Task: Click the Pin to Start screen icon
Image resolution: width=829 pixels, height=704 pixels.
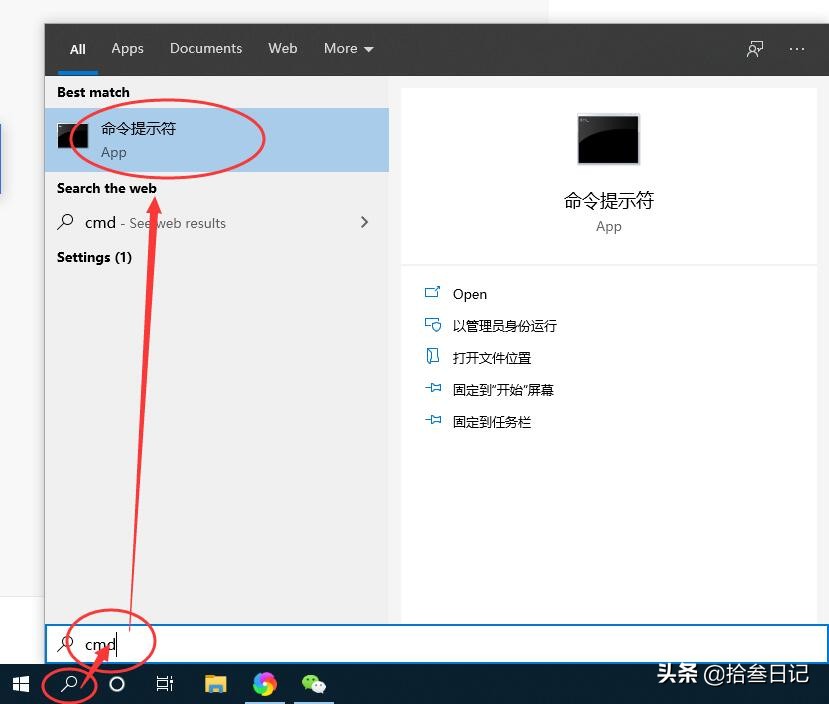Action: pyautogui.click(x=434, y=389)
